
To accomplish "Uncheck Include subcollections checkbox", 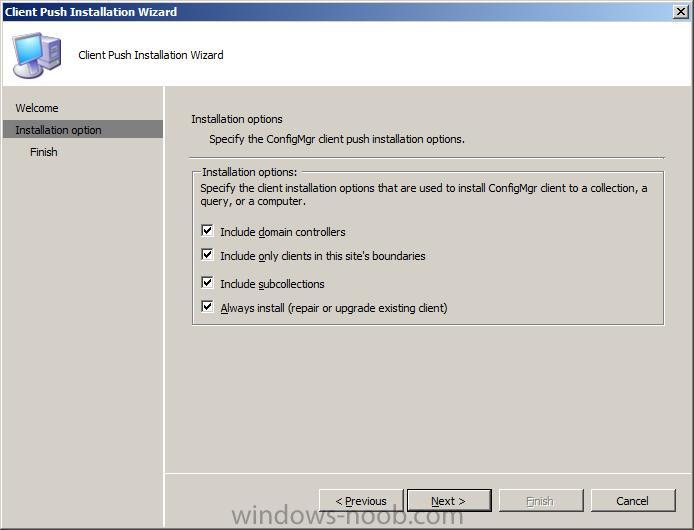I will coord(207,282).
